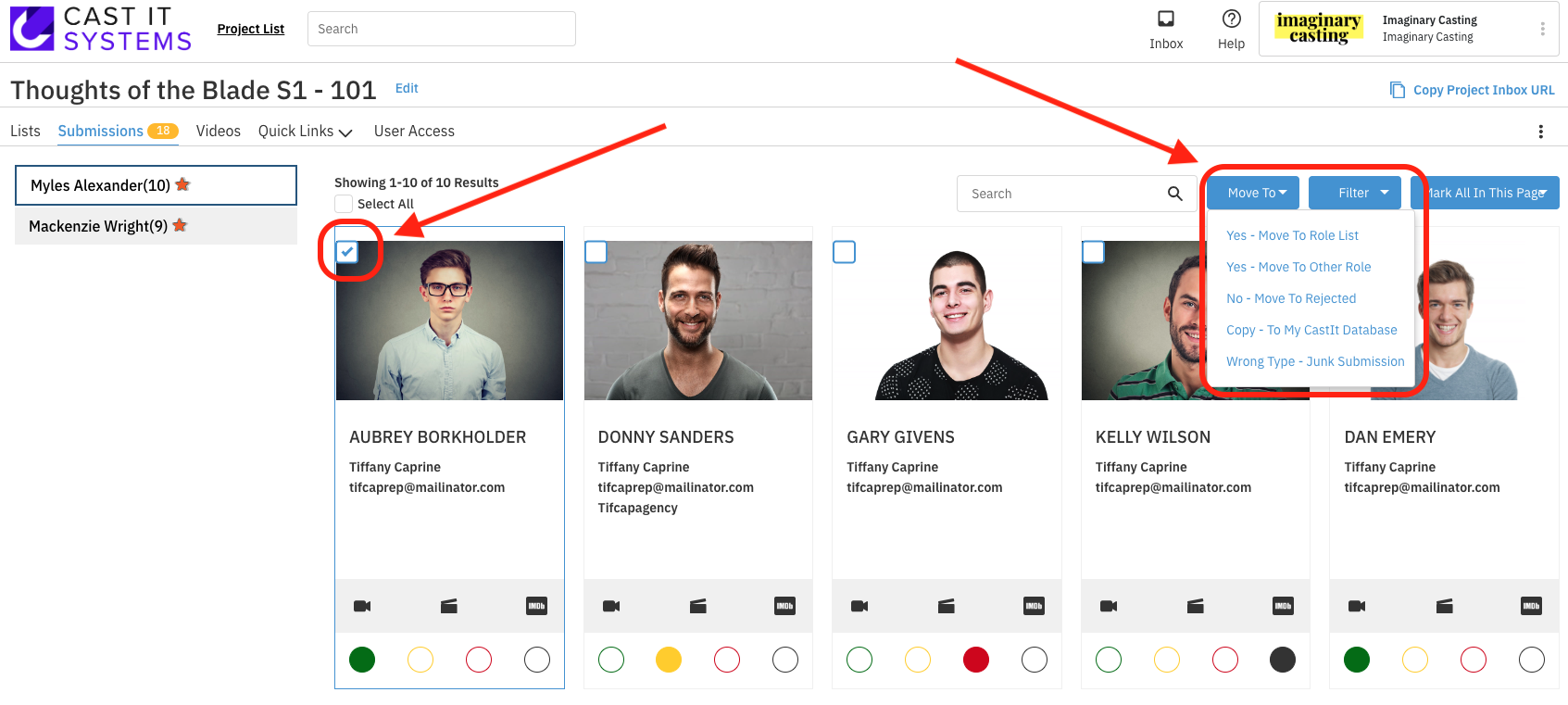
Task: Expand the Filter dropdown
Action: tap(1362, 193)
